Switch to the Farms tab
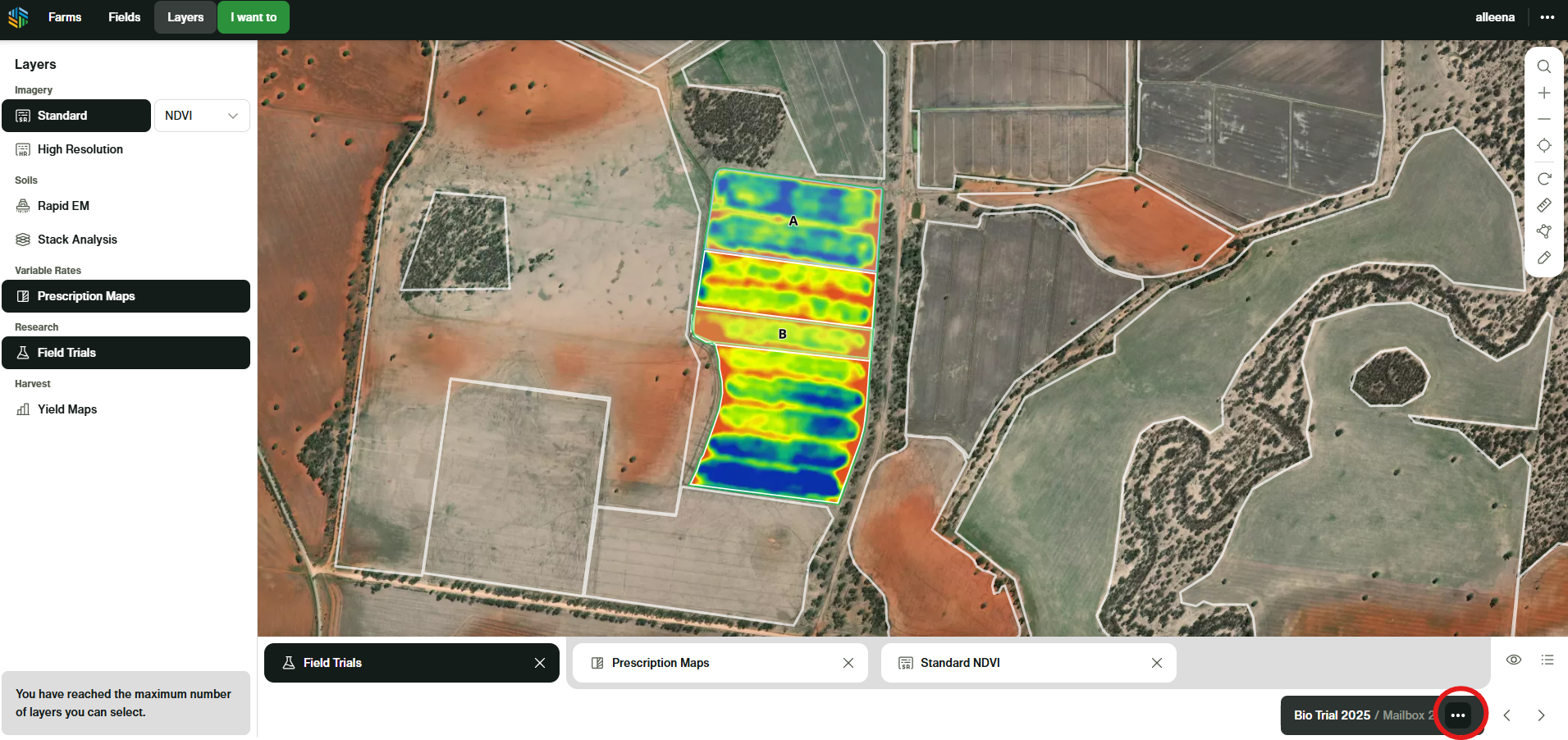The image size is (1568, 740). pyautogui.click(x=65, y=17)
